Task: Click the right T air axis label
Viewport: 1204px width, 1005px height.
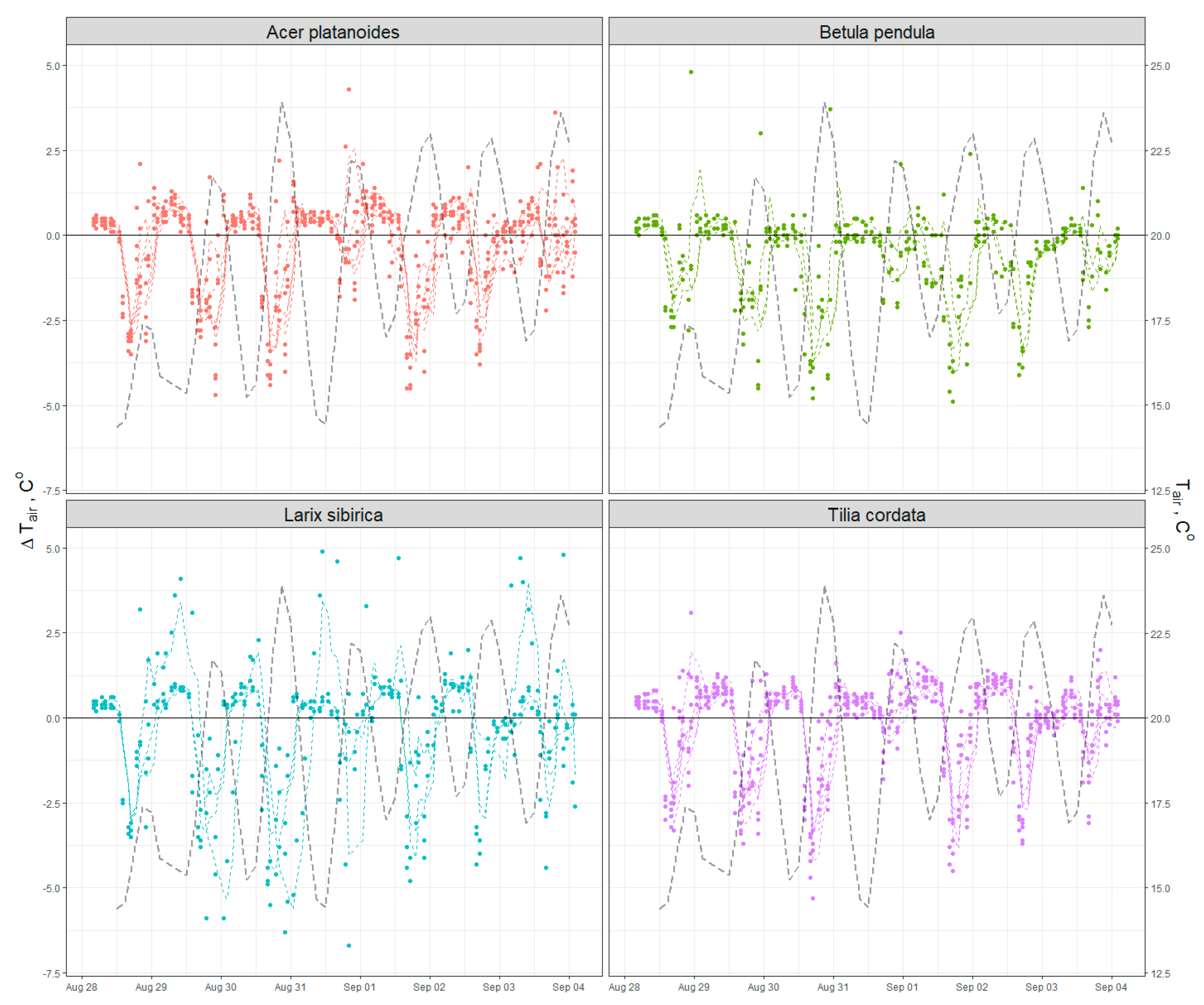Action: tap(1182, 510)
